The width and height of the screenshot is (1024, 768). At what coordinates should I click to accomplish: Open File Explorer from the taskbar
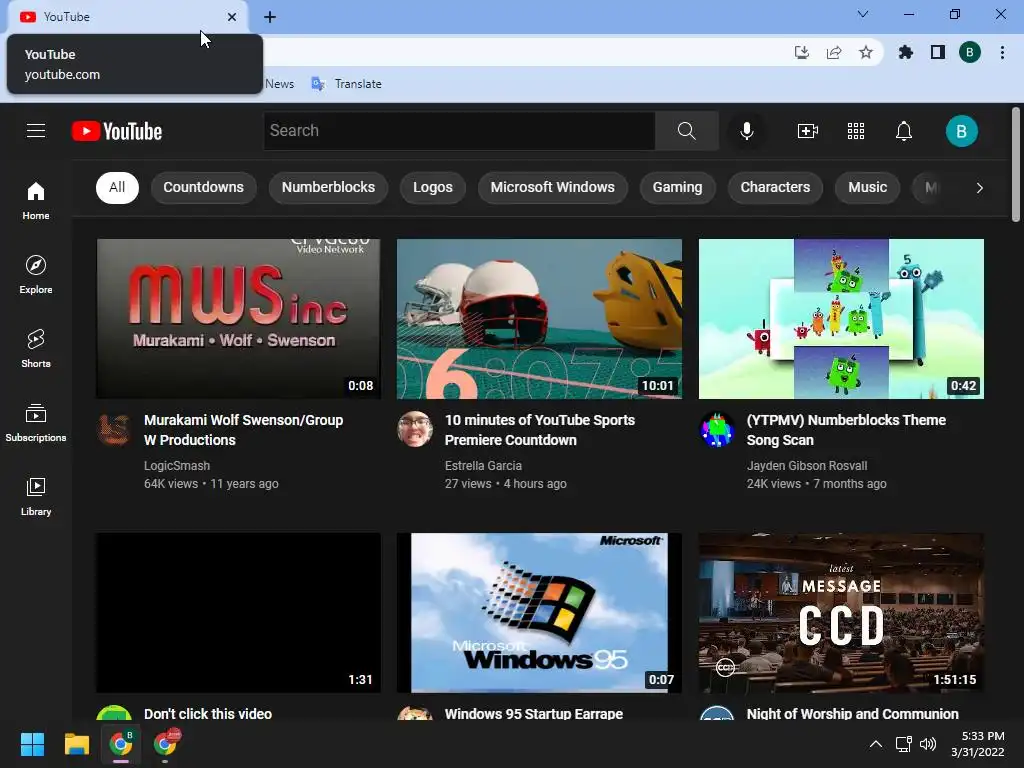point(76,744)
